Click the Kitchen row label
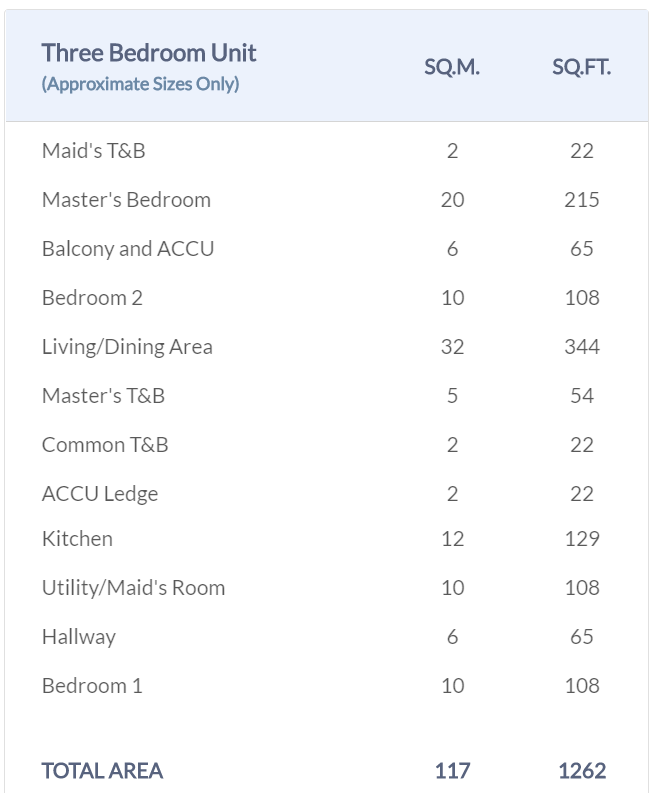654x793 pixels. click(77, 539)
